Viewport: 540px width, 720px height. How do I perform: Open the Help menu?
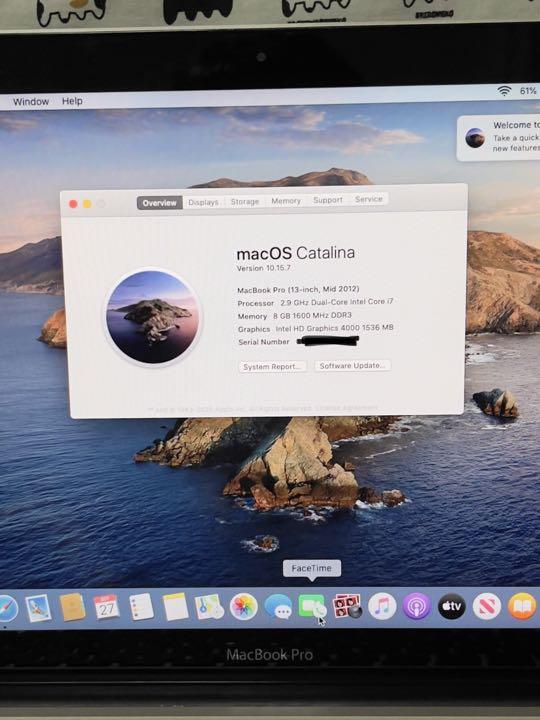click(72, 101)
